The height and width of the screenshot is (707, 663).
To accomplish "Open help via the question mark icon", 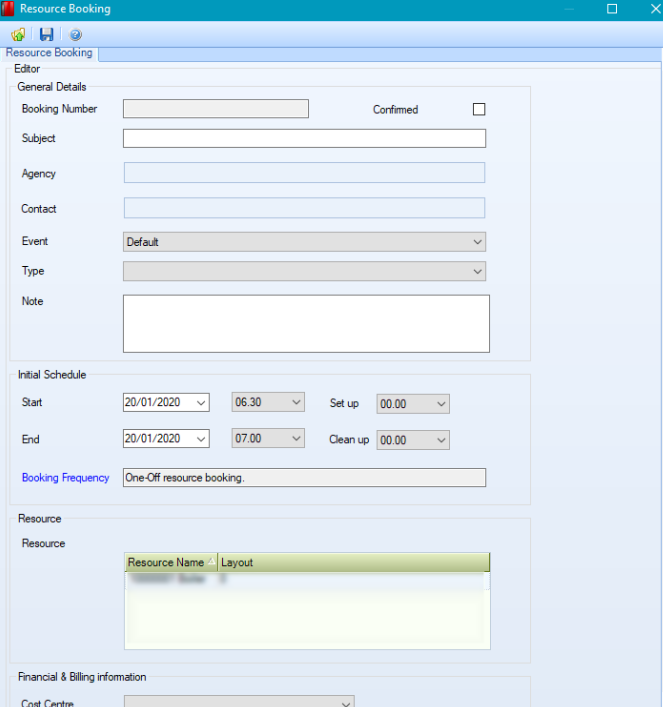I will (76, 35).
